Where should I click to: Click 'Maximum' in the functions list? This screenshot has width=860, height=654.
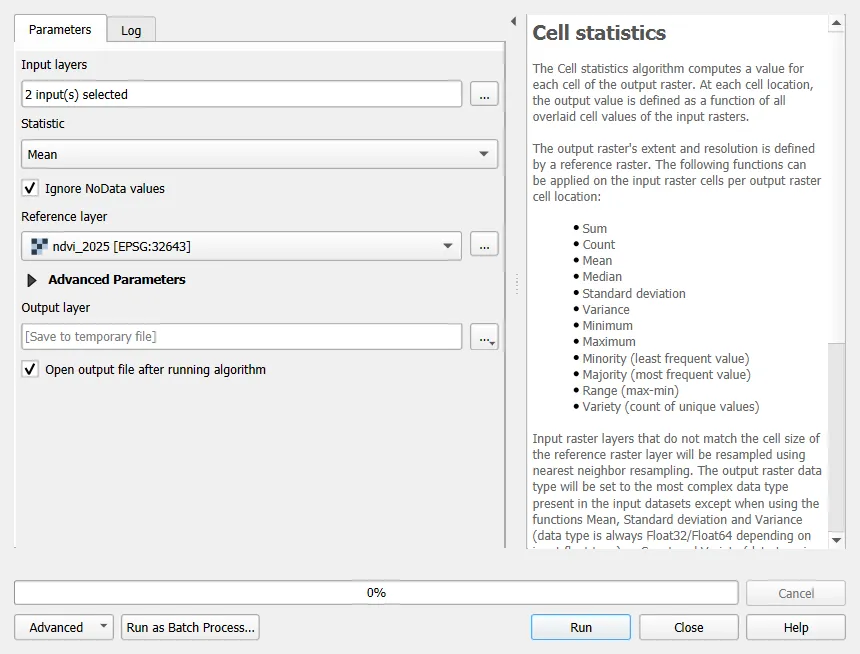pyautogui.click(x=609, y=341)
